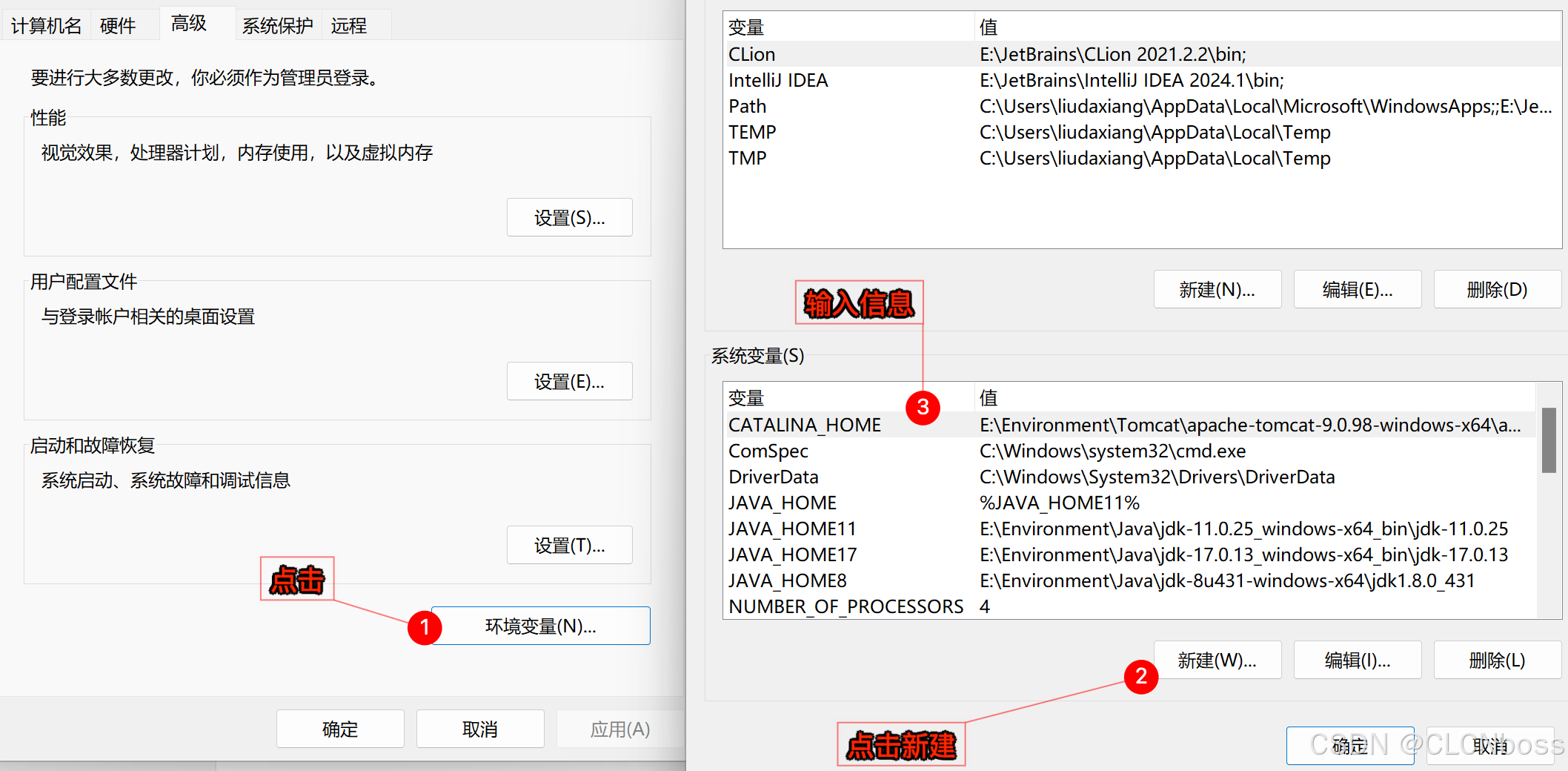Select the JAVA_HOME17 system variable
The image size is (1568, 771).
1129,555
